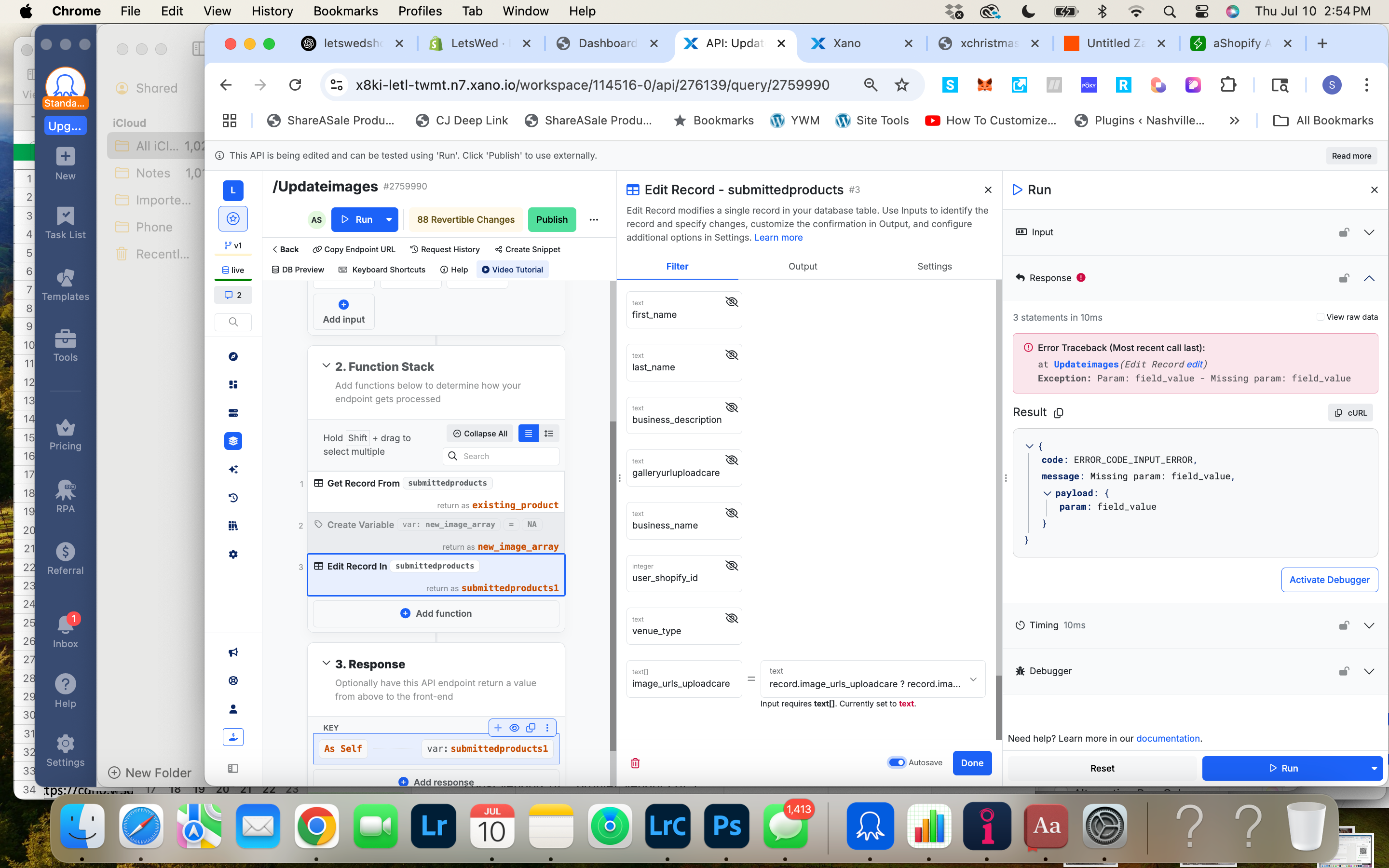The height and width of the screenshot is (868, 1389).
Task: Open image_urls_uploadcare value dropdown
Action: coord(973,679)
